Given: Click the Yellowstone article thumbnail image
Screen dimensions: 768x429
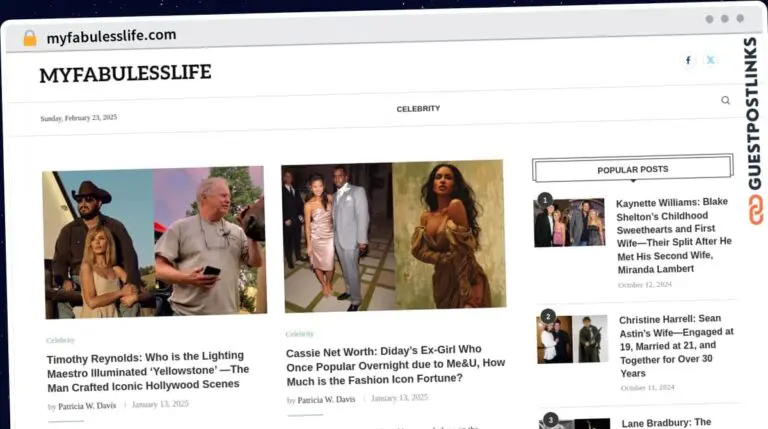Looking at the screenshot, I should 154,242.
